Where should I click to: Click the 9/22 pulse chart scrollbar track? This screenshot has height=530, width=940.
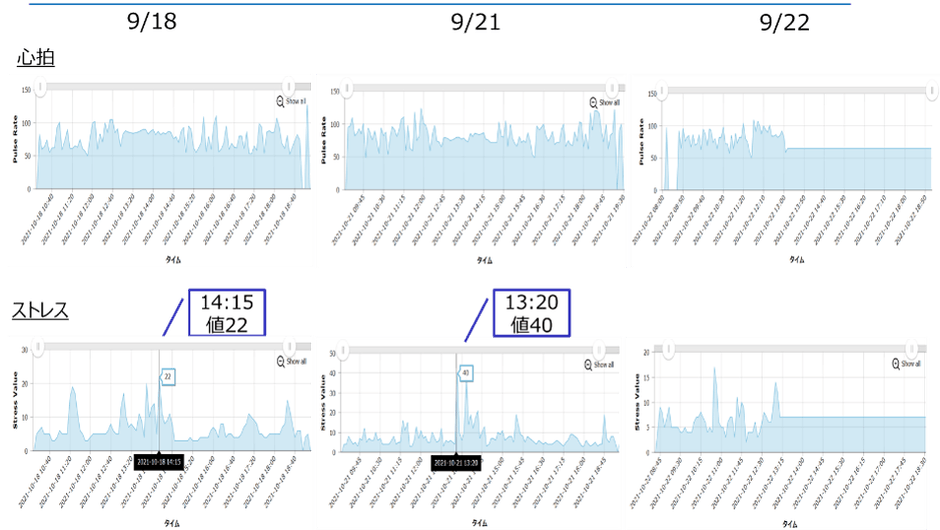point(796,91)
